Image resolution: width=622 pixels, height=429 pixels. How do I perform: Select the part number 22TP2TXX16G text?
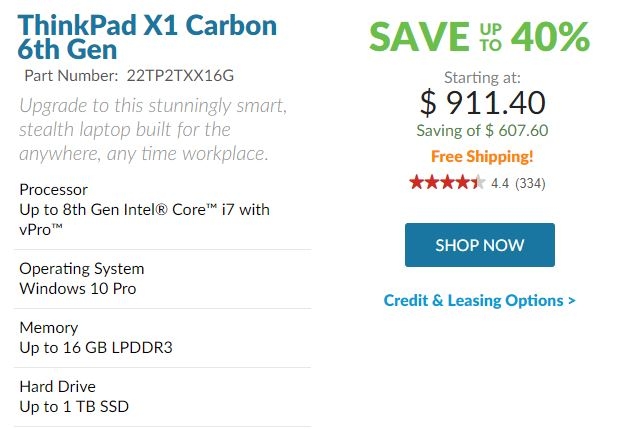[180, 75]
